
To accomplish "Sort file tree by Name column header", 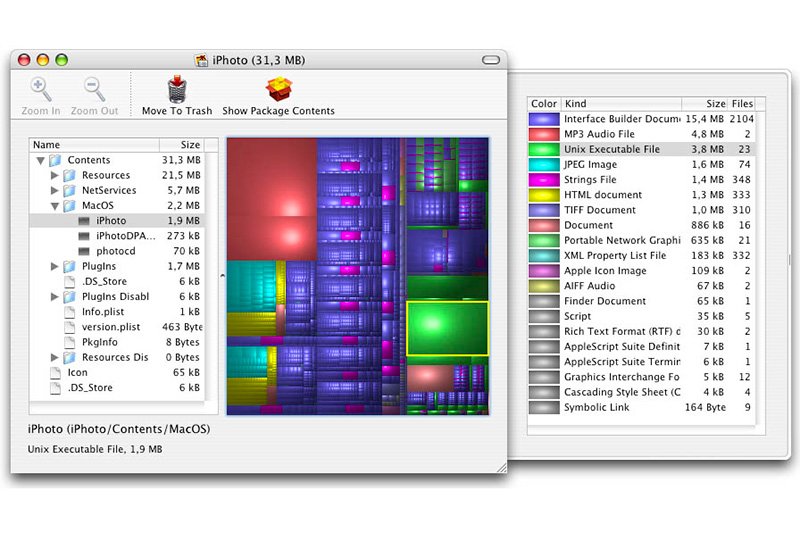I will pyautogui.click(x=90, y=145).
